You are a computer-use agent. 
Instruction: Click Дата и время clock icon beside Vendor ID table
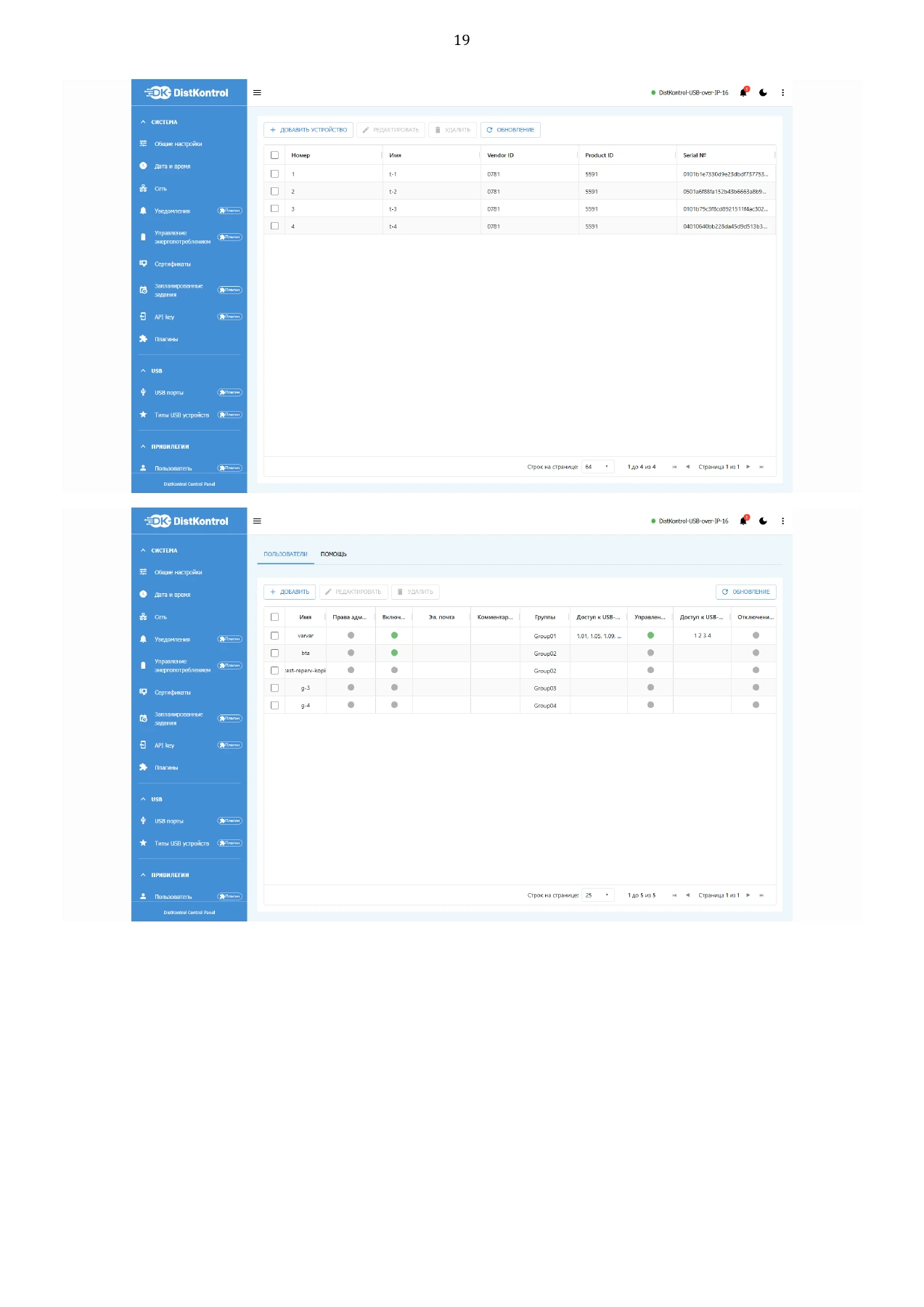[x=143, y=166]
